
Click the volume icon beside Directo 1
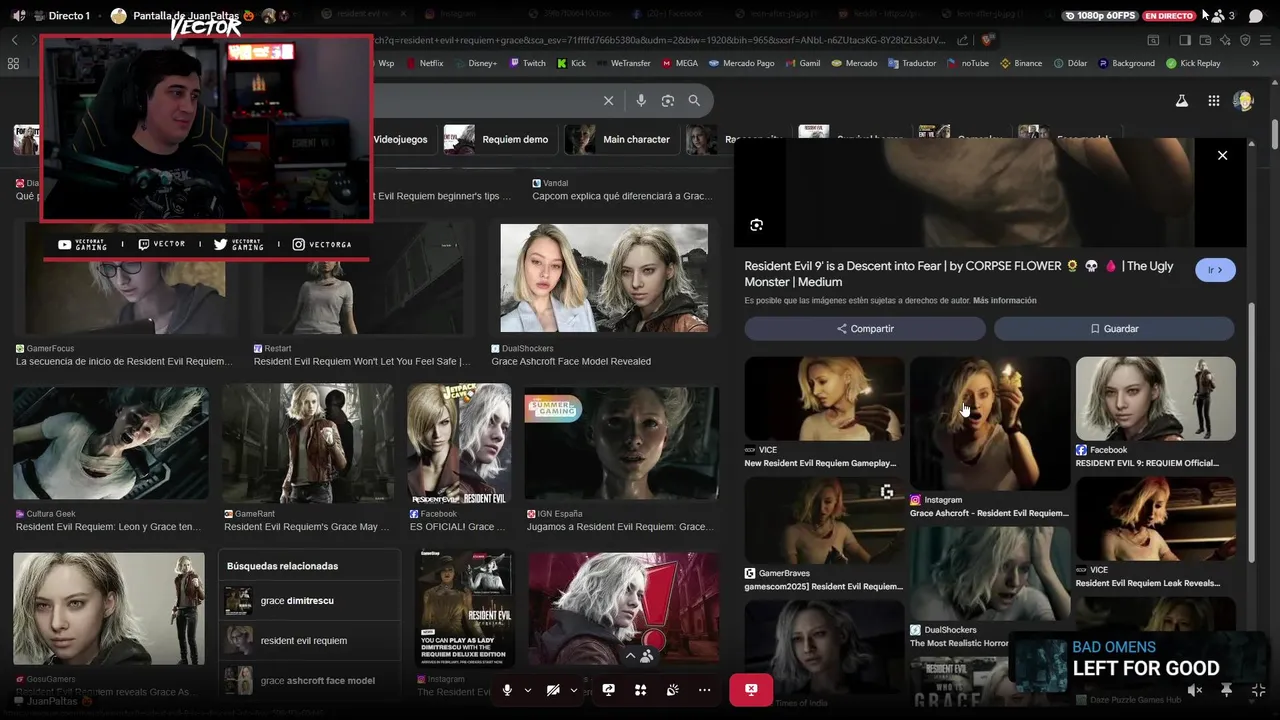[x=18, y=16]
